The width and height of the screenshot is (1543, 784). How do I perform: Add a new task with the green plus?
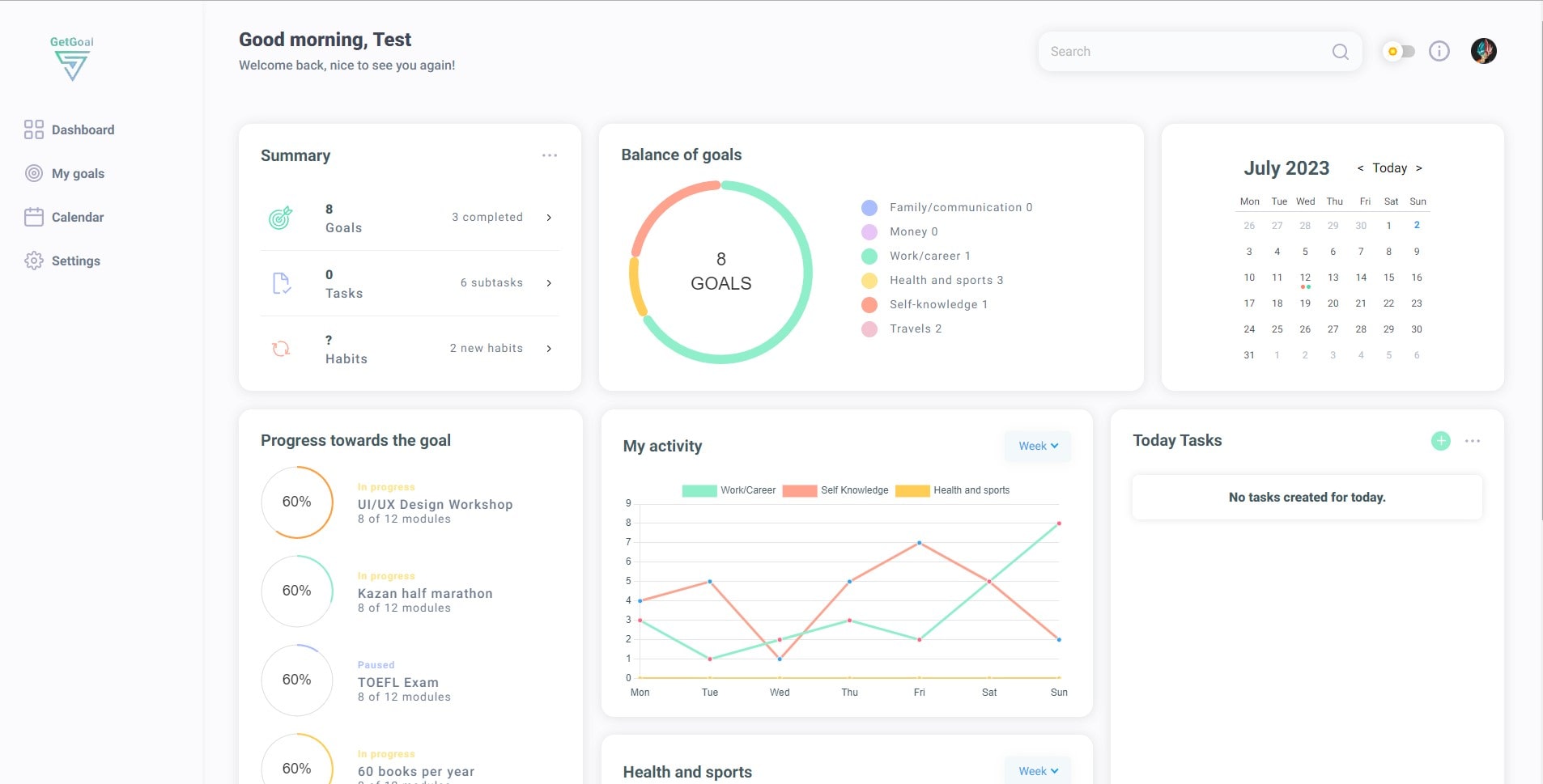[1441, 441]
